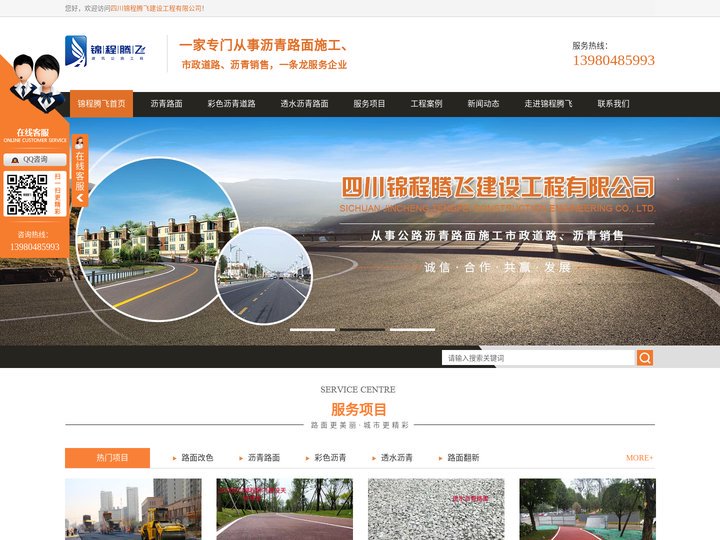
Task: Open the park running track thumbnail
Action: tap(588, 509)
